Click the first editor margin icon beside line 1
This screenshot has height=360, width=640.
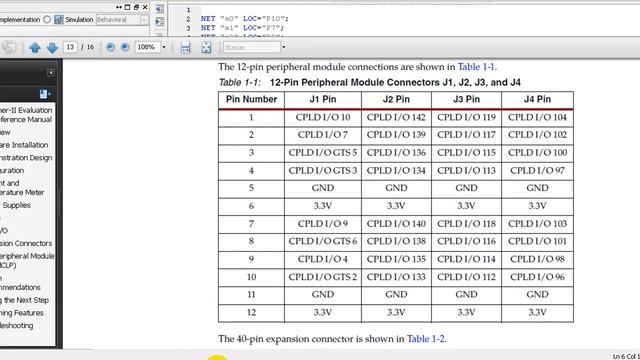click(160, 9)
